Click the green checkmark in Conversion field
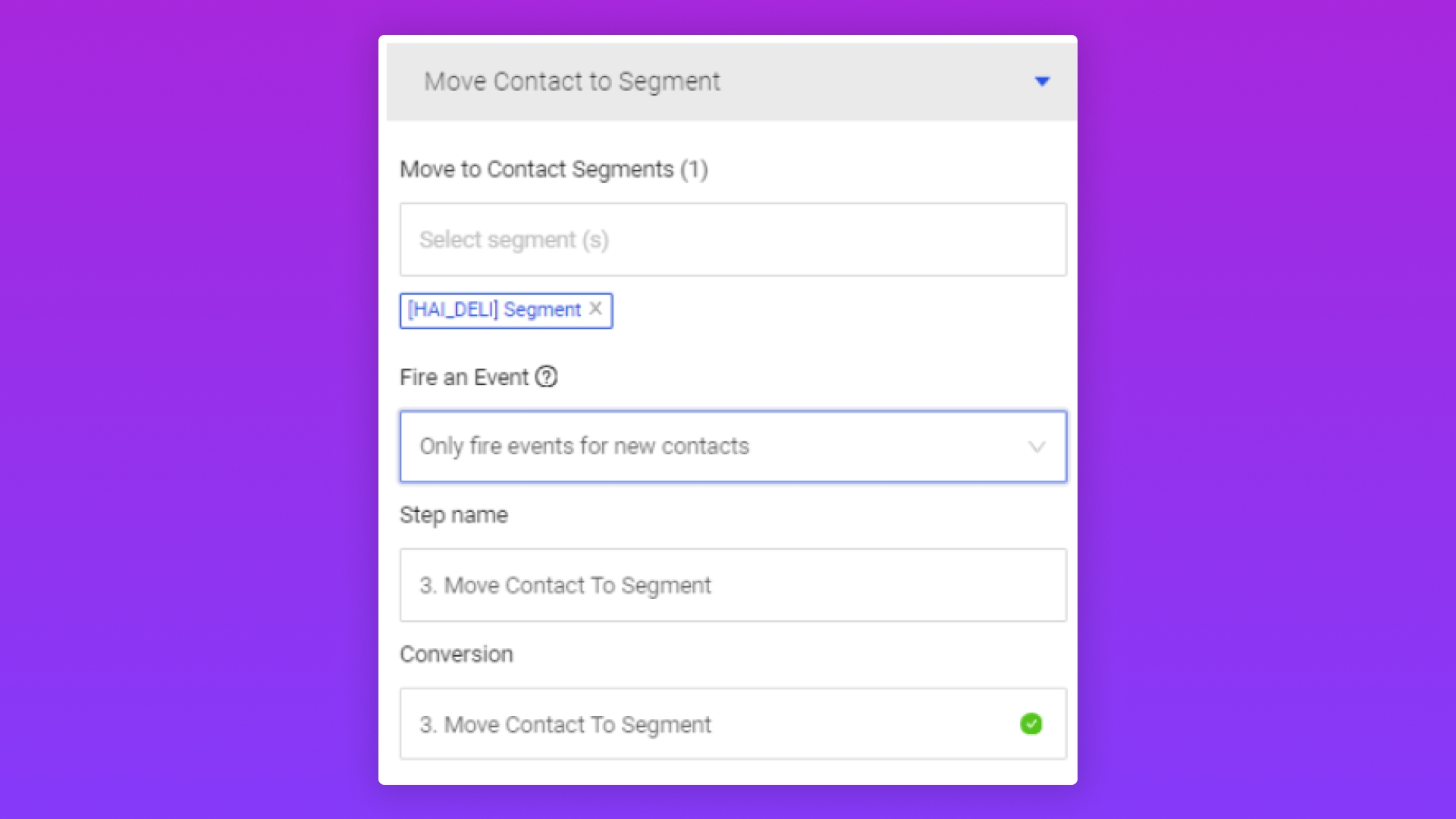Screen dimensions: 1456x819 pyautogui.click(x=1031, y=723)
